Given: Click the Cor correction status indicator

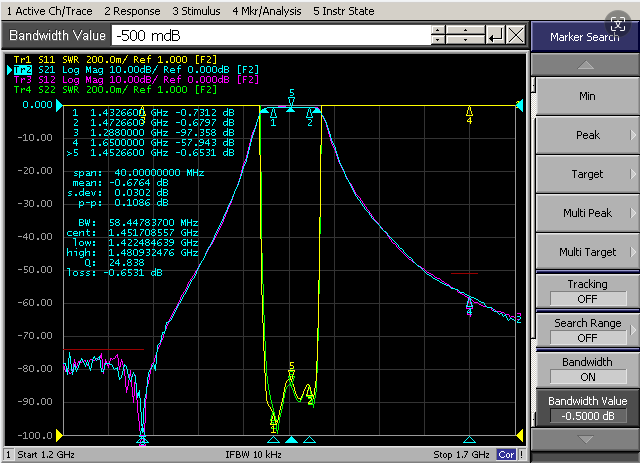Looking at the screenshot, I should [x=507, y=455].
